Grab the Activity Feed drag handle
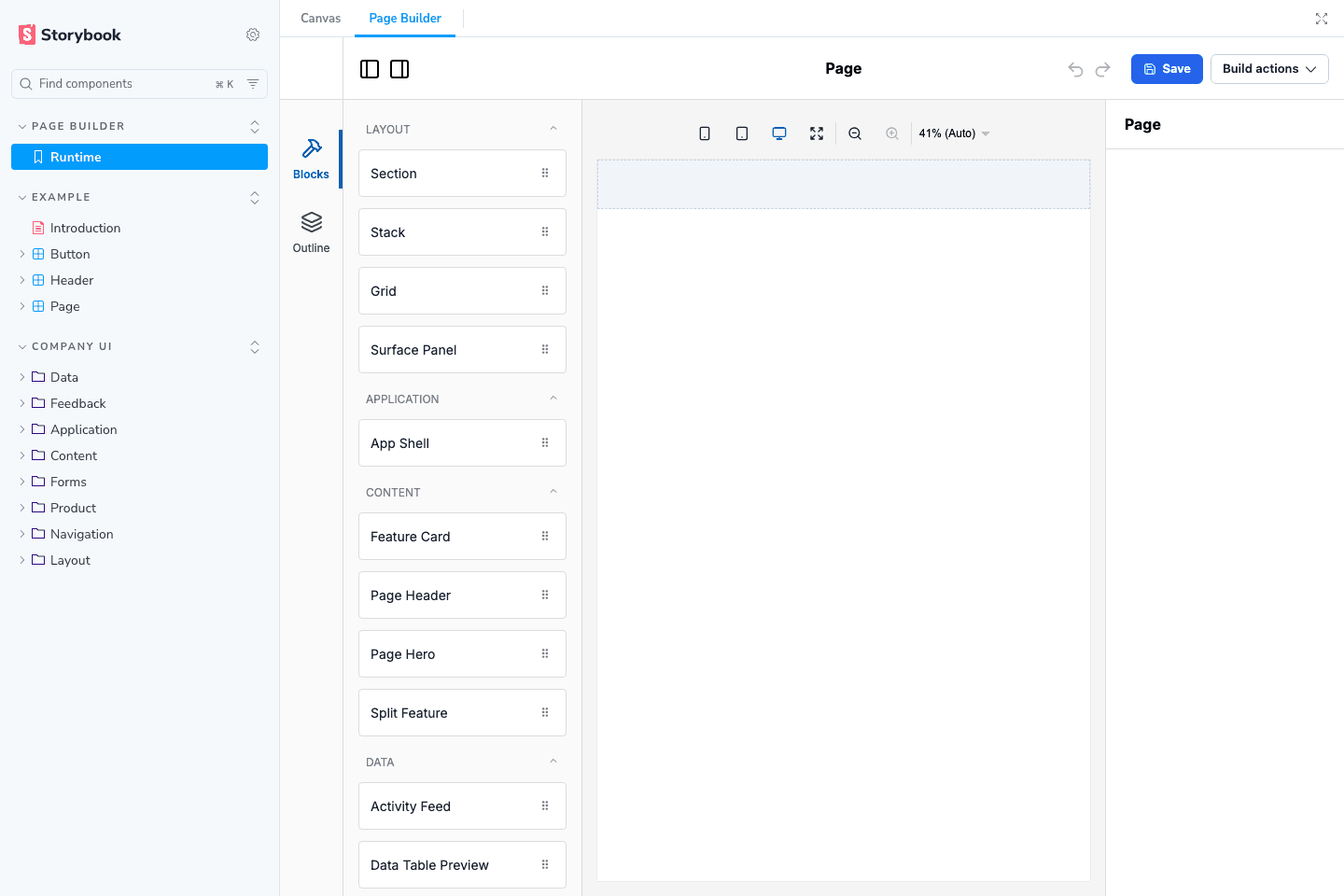 pyautogui.click(x=545, y=805)
